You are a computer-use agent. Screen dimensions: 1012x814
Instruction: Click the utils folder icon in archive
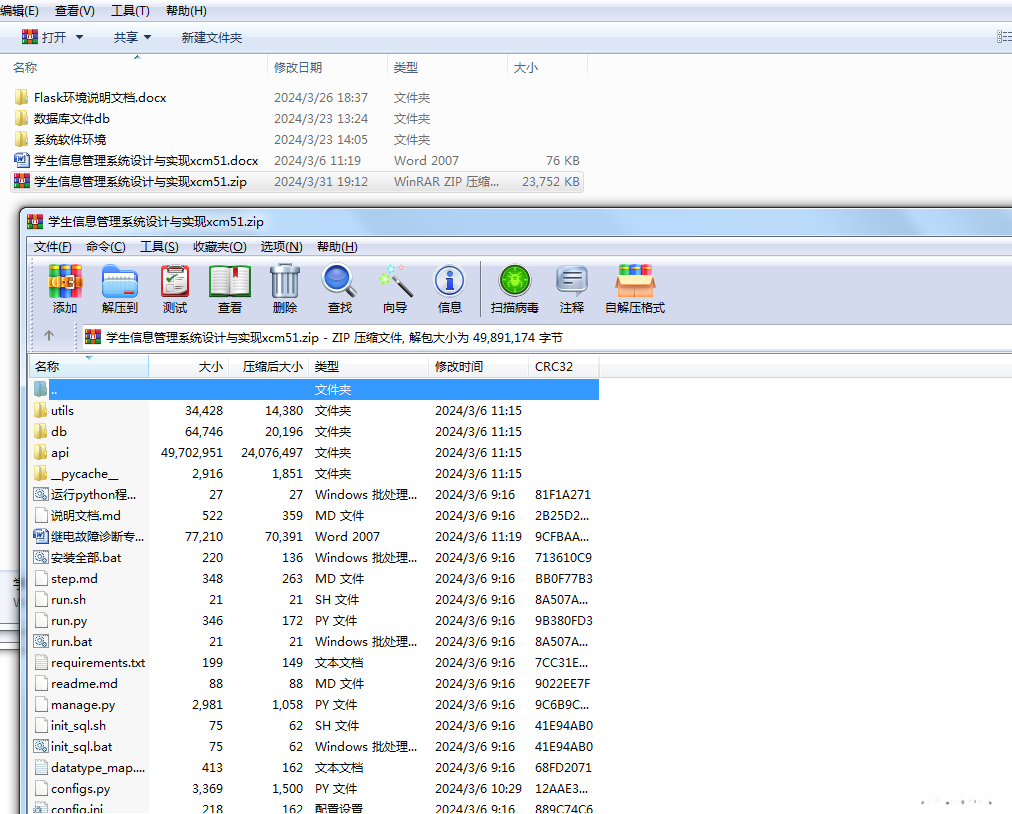[x=41, y=411]
